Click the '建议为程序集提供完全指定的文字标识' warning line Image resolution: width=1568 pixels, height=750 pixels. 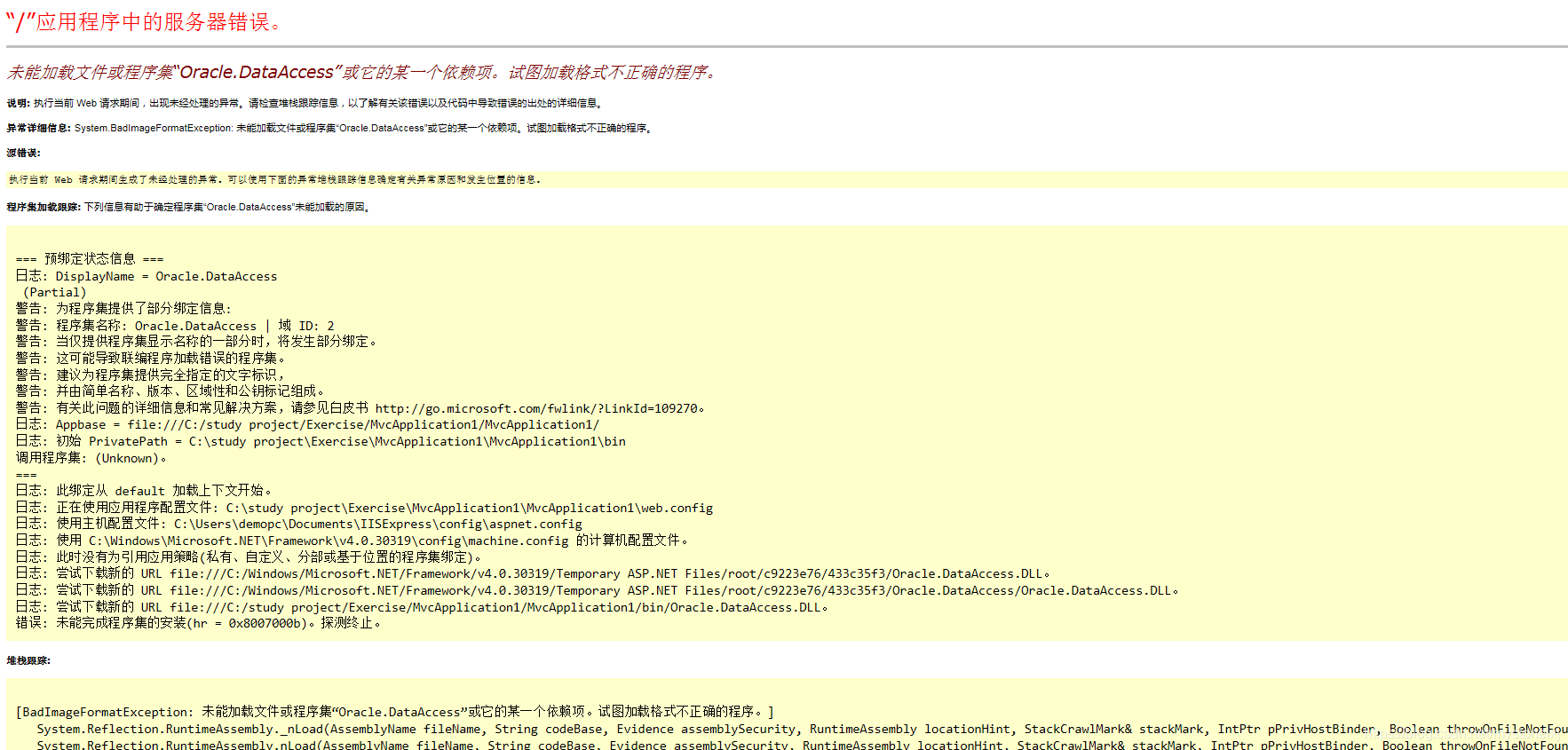click(150, 375)
